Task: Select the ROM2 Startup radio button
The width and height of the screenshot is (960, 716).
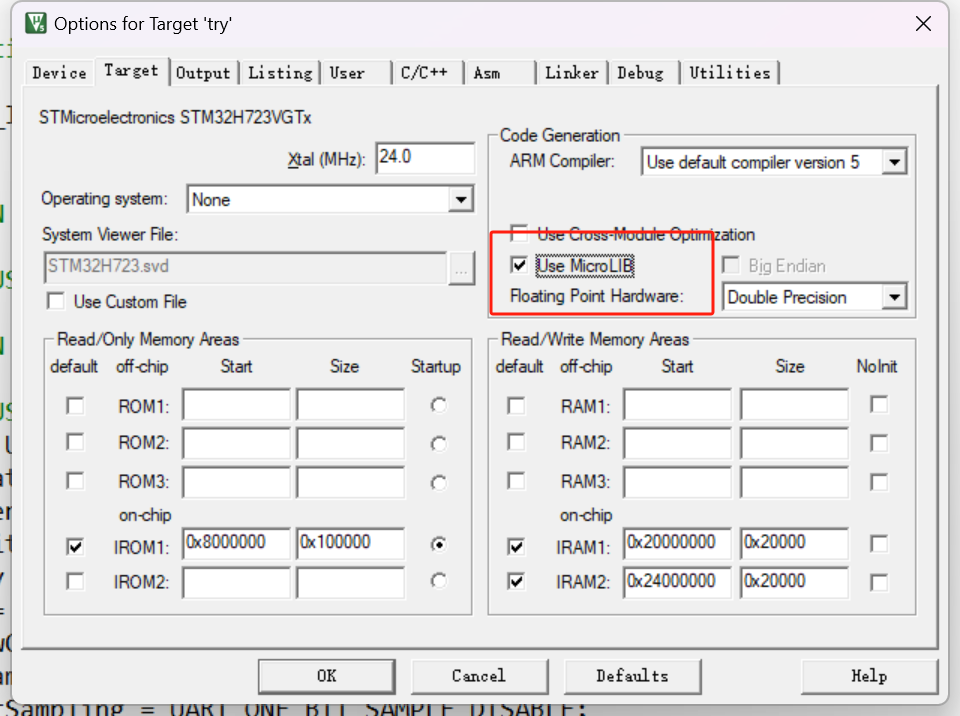Action: pos(438,443)
